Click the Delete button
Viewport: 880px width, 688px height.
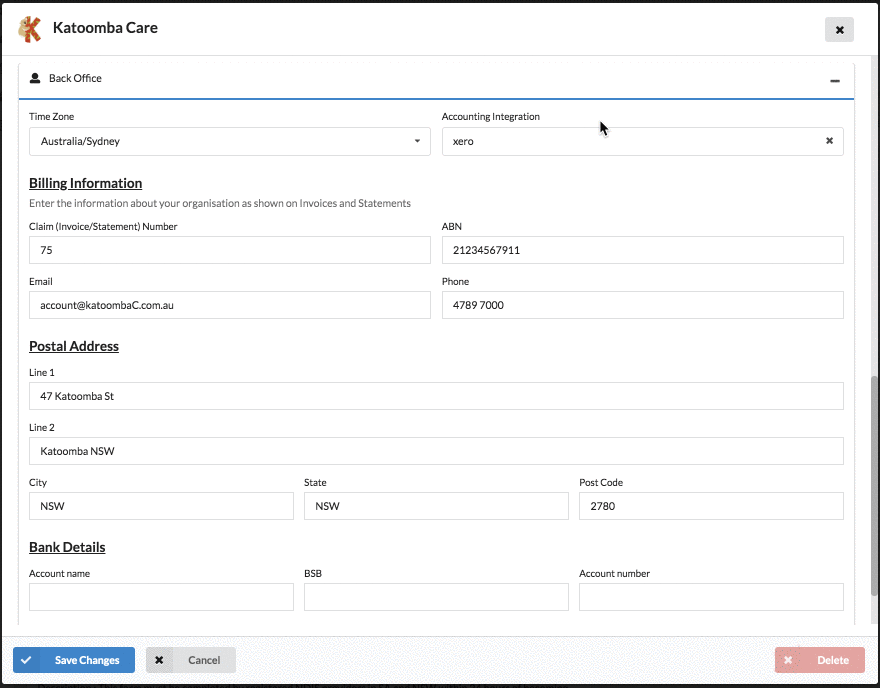click(x=819, y=660)
